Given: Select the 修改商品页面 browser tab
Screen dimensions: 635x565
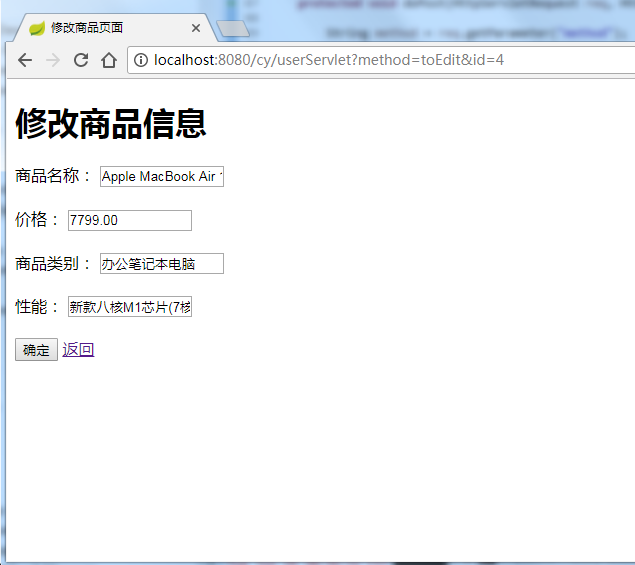Looking at the screenshot, I should [115, 28].
